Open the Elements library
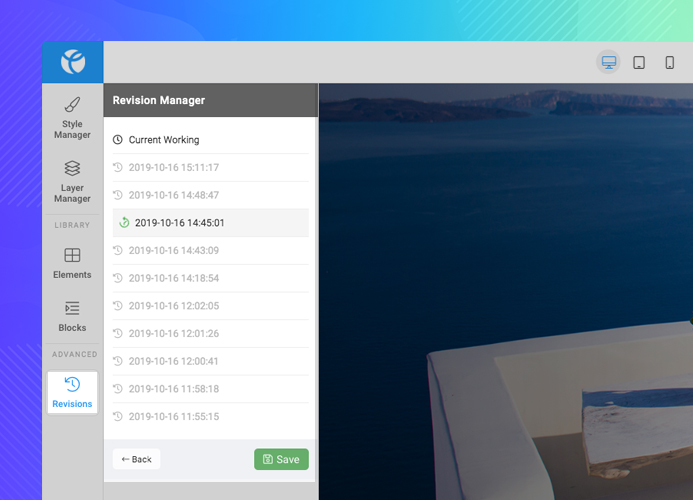The image size is (693, 500). click(72, 263)
